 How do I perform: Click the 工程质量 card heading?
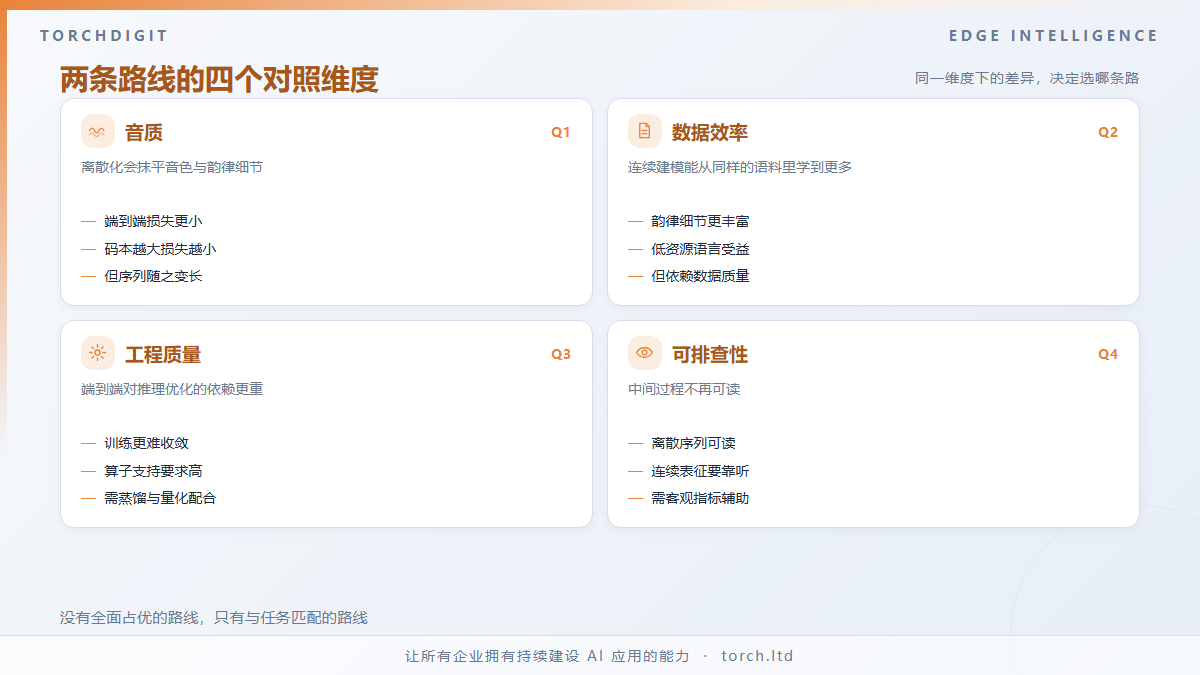[163, 354]
